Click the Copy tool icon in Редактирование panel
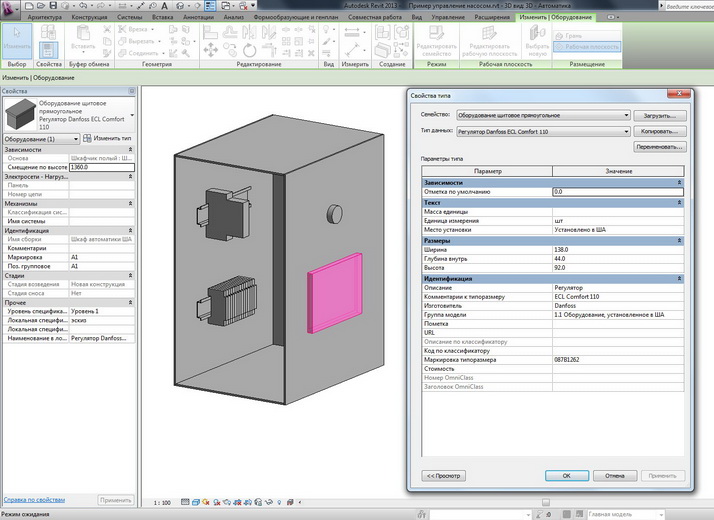714x520 pixels. 230,50
